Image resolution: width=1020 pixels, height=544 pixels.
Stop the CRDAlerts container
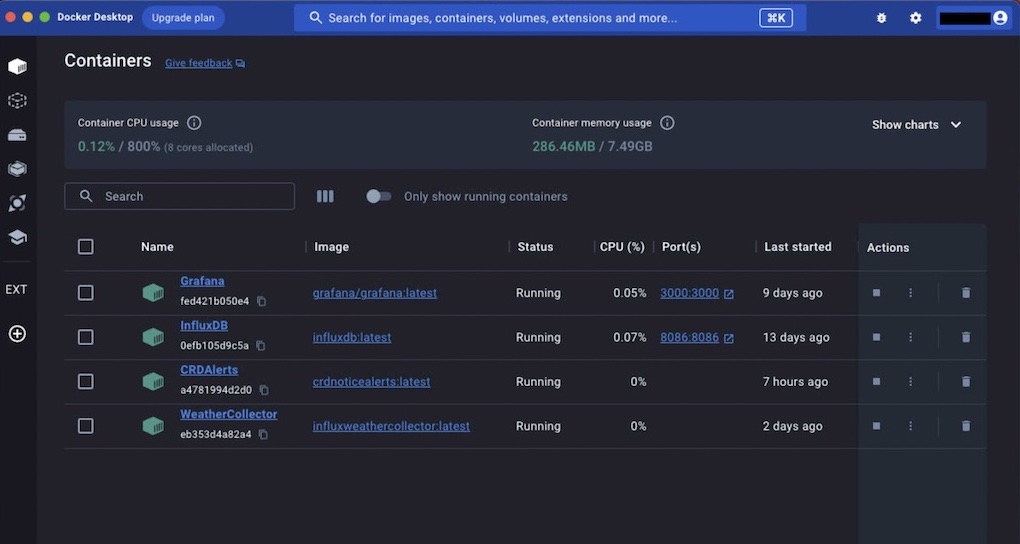[x=876, y=381]
